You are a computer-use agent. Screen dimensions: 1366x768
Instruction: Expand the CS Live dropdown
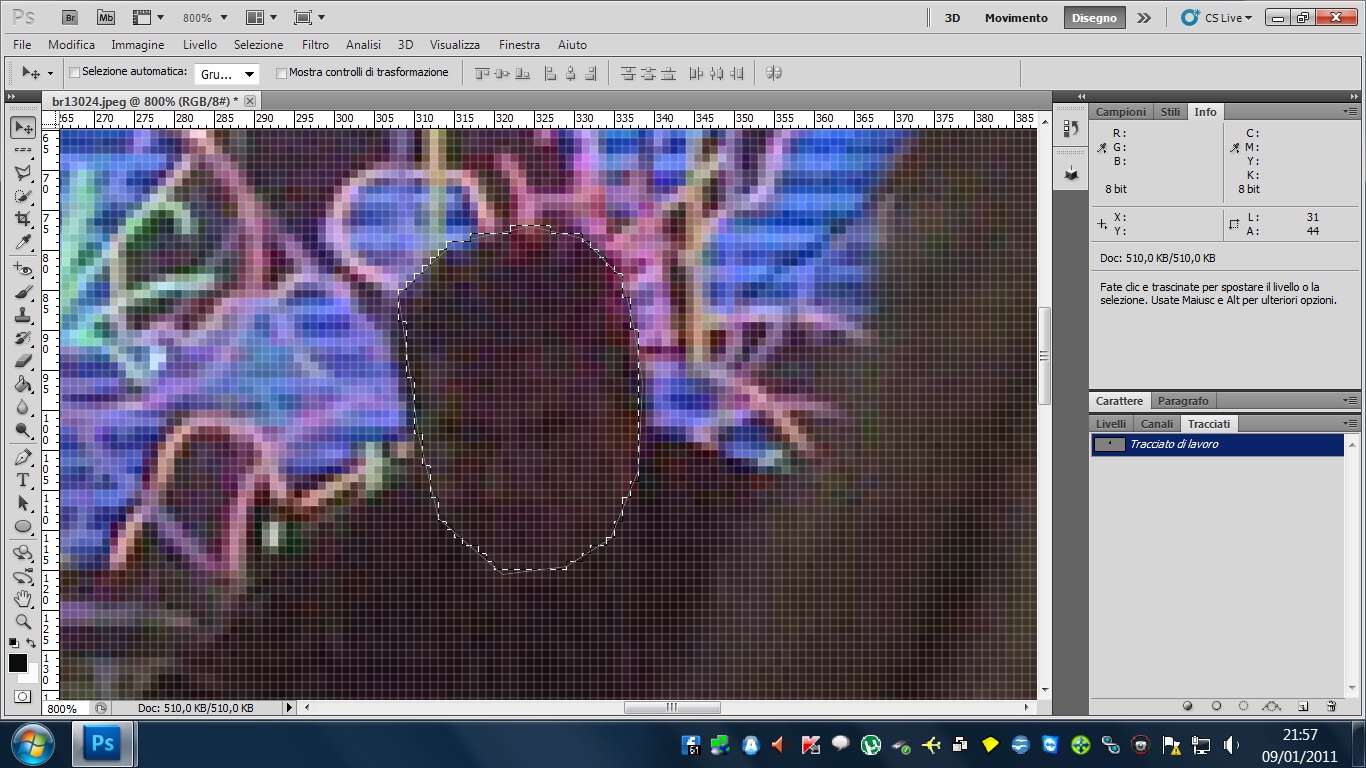1217,18
